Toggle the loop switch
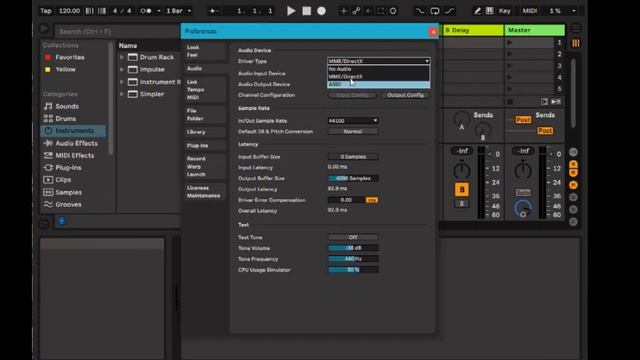 click(435, 11)
